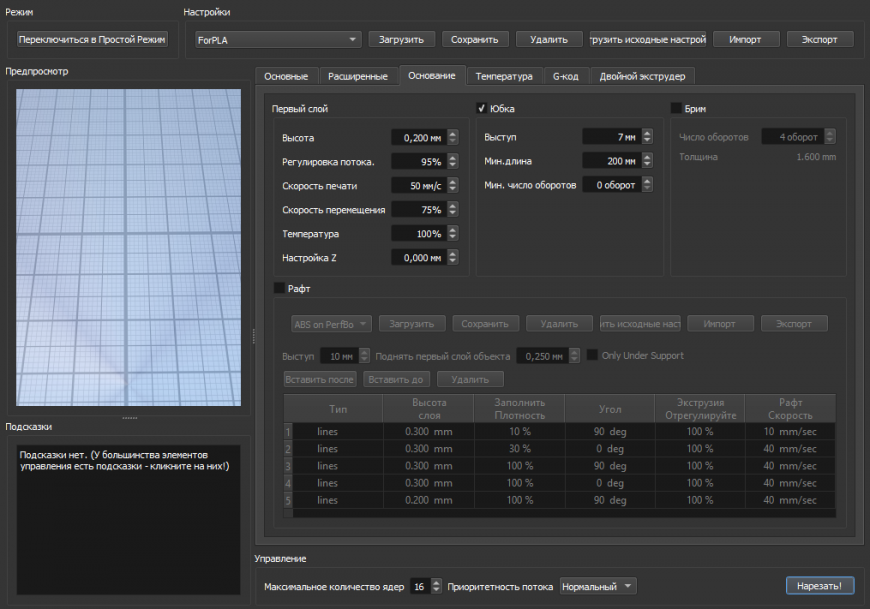This screenshot has height=609, width=870.
Task: Uncheck the Юбка checkbox
Action: point(482,108)
